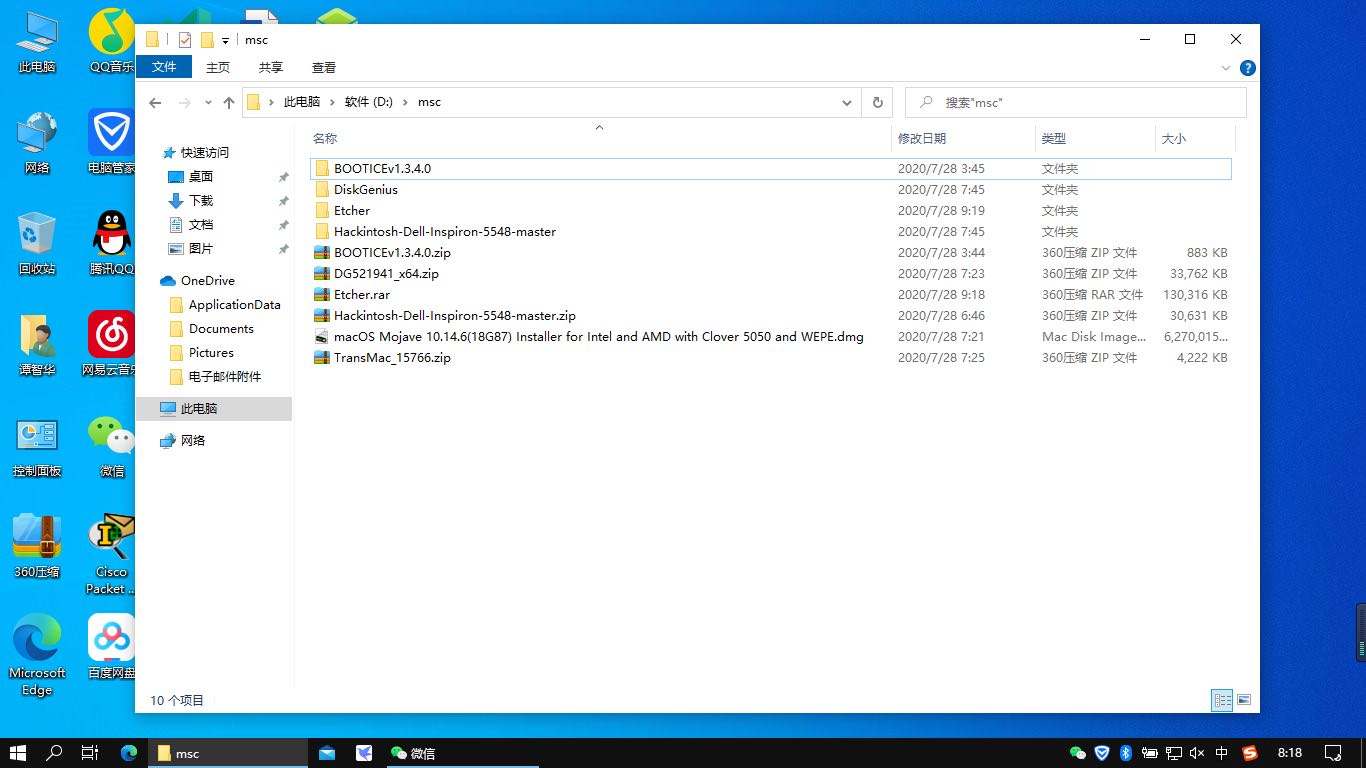This screenshot has width=1366, height=768.
Task: Open the 文件 menu tab
Action: click(164, 67)
